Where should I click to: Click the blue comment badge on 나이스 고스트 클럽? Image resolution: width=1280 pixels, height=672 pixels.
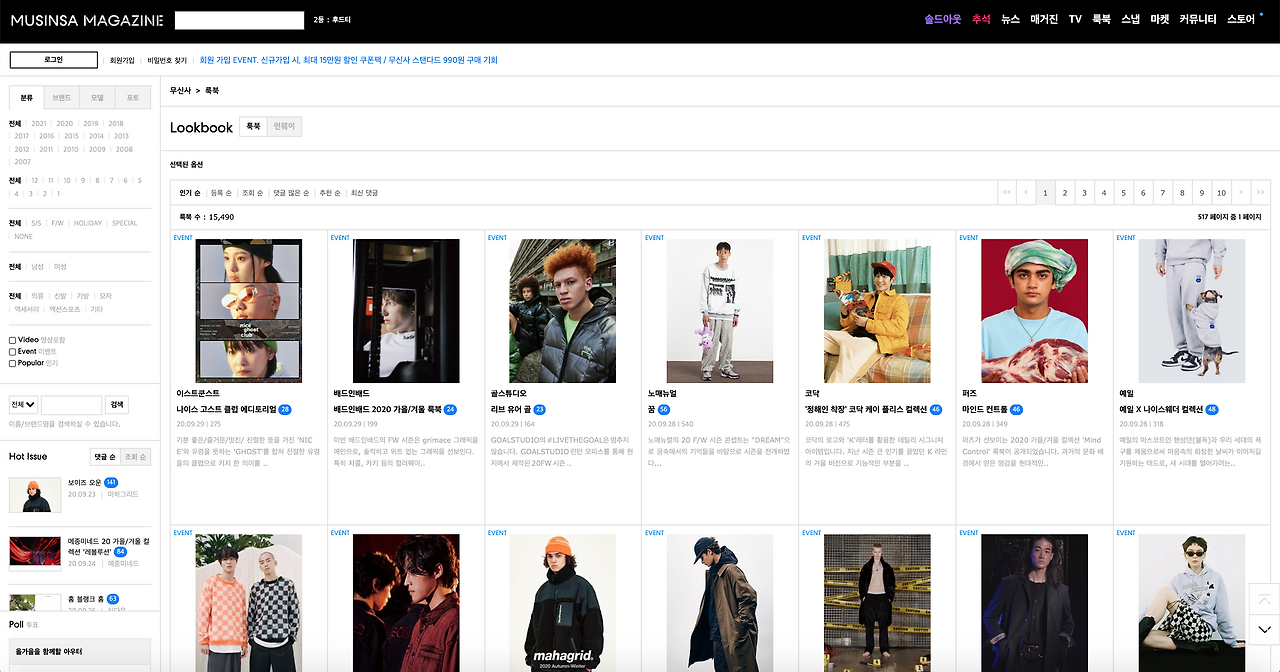pyautogui.click(x=283, y=409)
